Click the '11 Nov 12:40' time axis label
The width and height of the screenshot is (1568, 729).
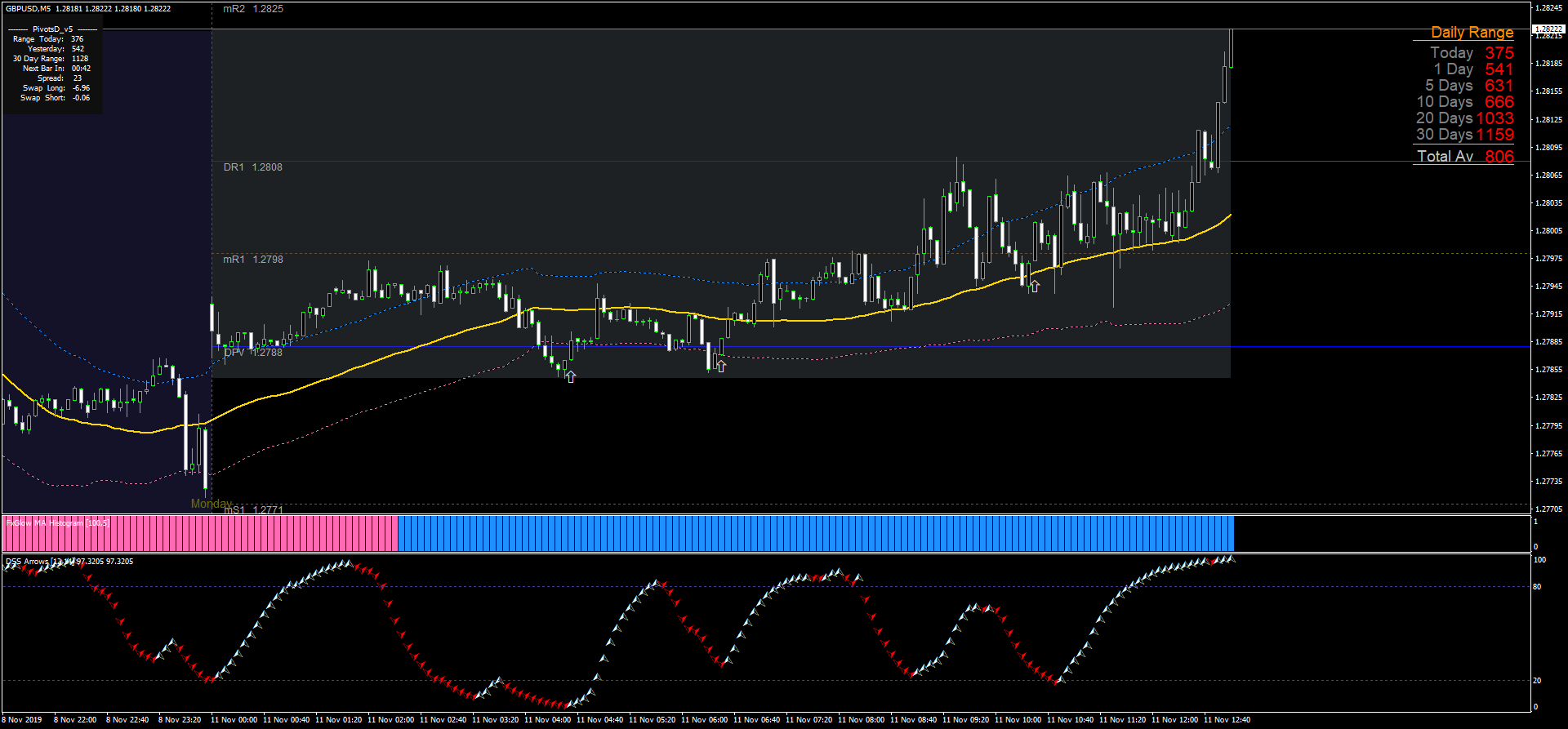click(1227, 720)
